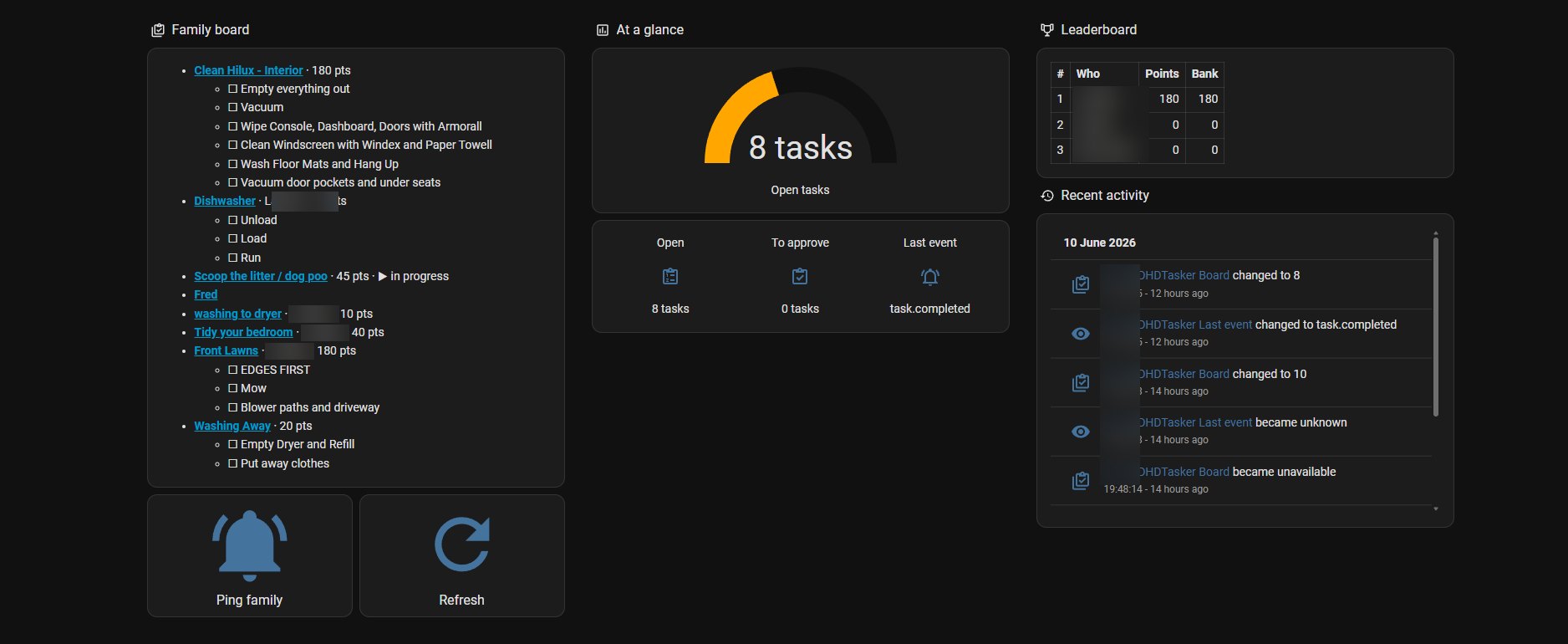Check the 'Vacuum' subtask checkbox

[x=233, y=107]
